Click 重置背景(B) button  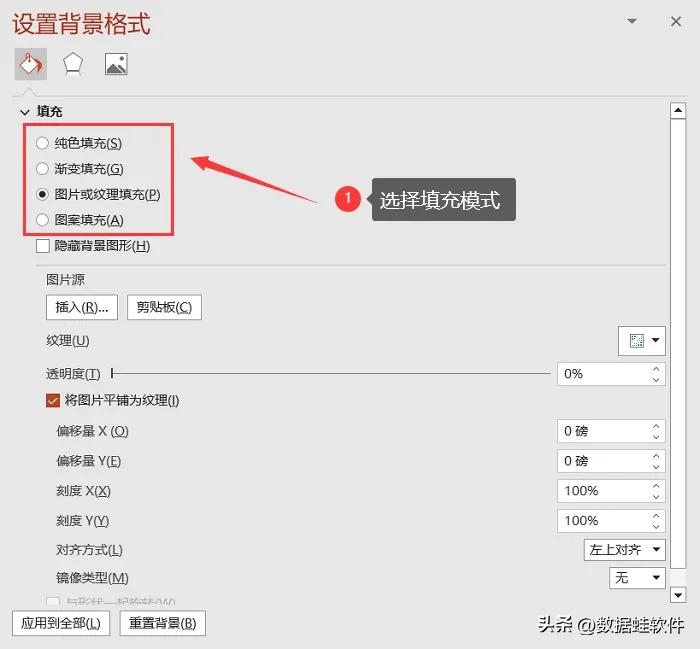pyautogui.click(x=162, y=623)
